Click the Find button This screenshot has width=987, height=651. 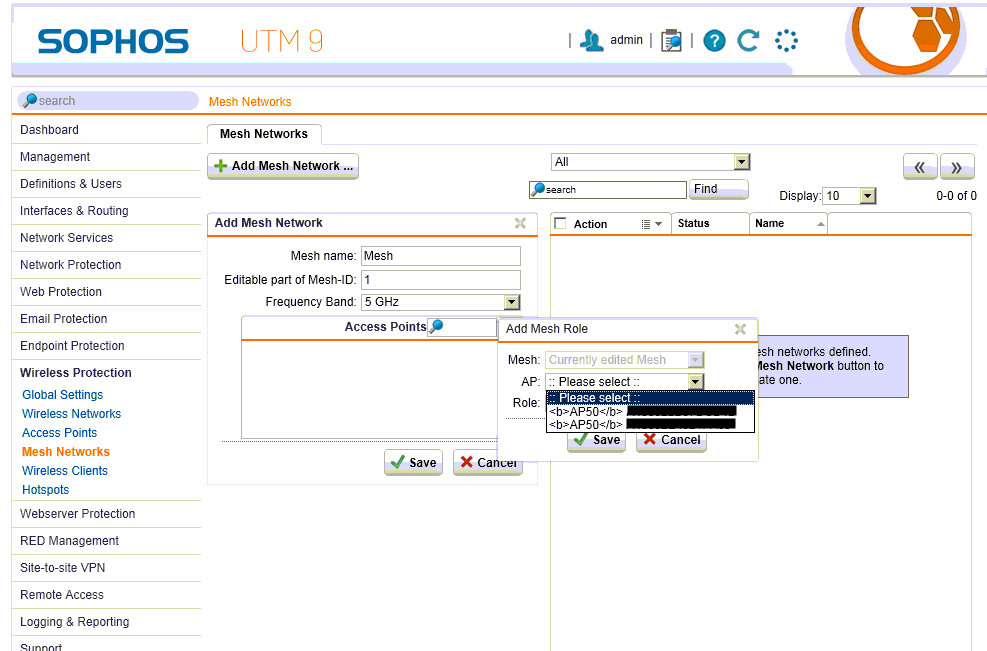(718, 189)
